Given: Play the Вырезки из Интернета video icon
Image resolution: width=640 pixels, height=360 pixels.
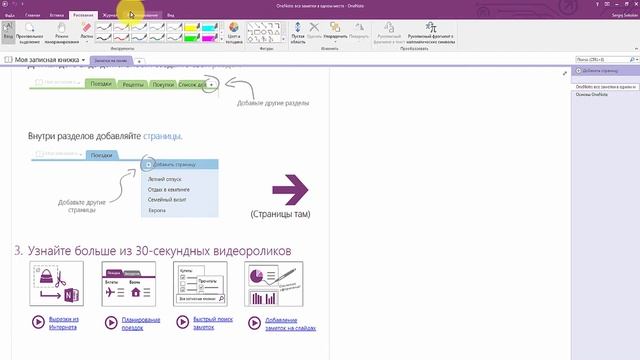Looking at the screenshot, I should pyautogui.click(x=38, y=322).
